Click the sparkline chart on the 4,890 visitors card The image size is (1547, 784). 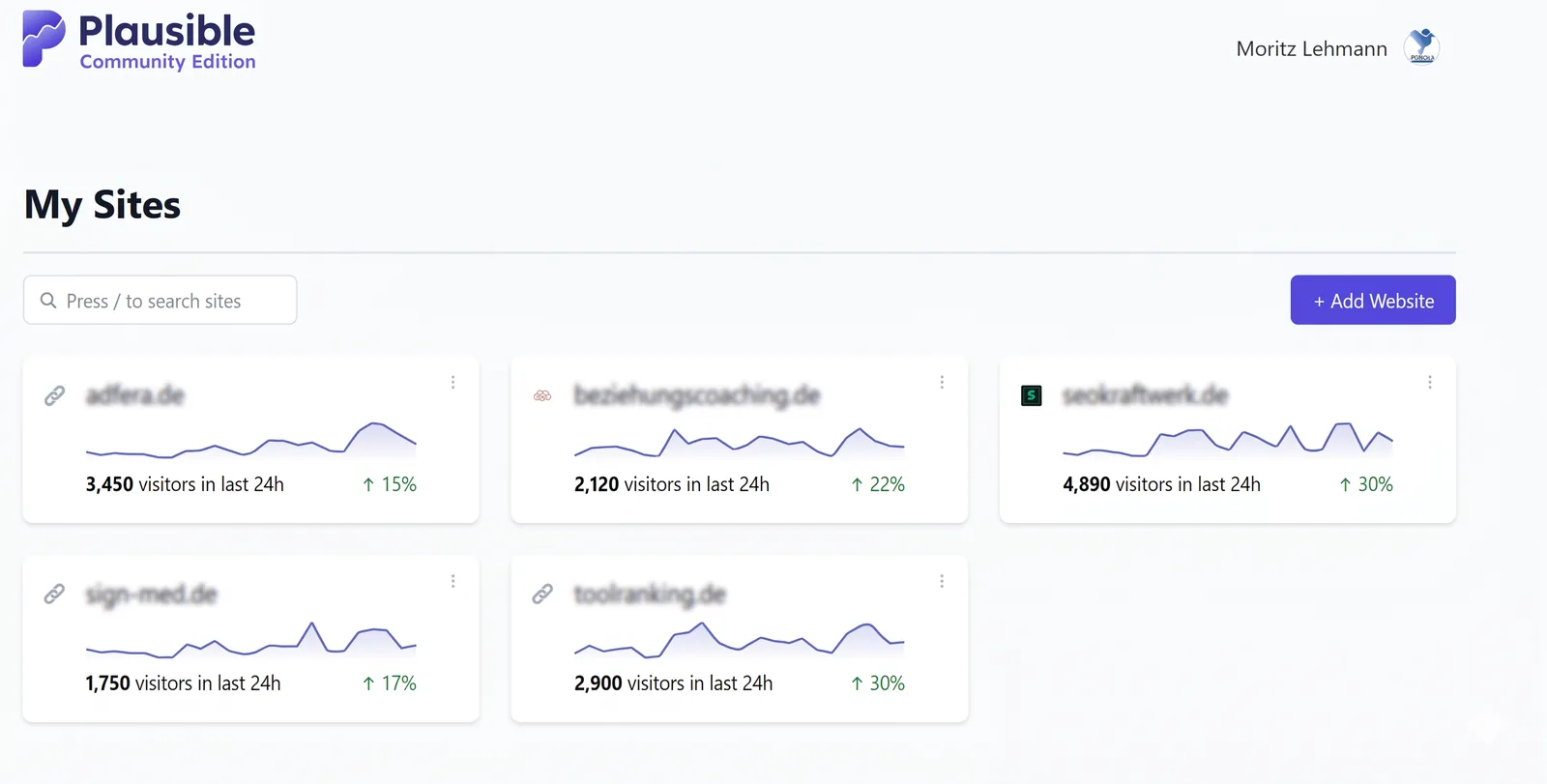(1228, 440)
